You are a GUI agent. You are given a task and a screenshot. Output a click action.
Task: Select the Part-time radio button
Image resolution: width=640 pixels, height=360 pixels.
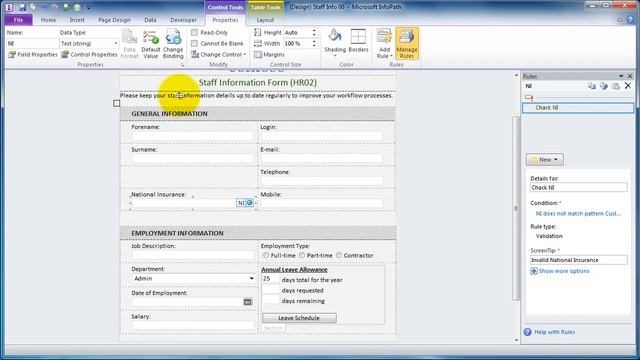pyautogui.click(x=302, y=255)
